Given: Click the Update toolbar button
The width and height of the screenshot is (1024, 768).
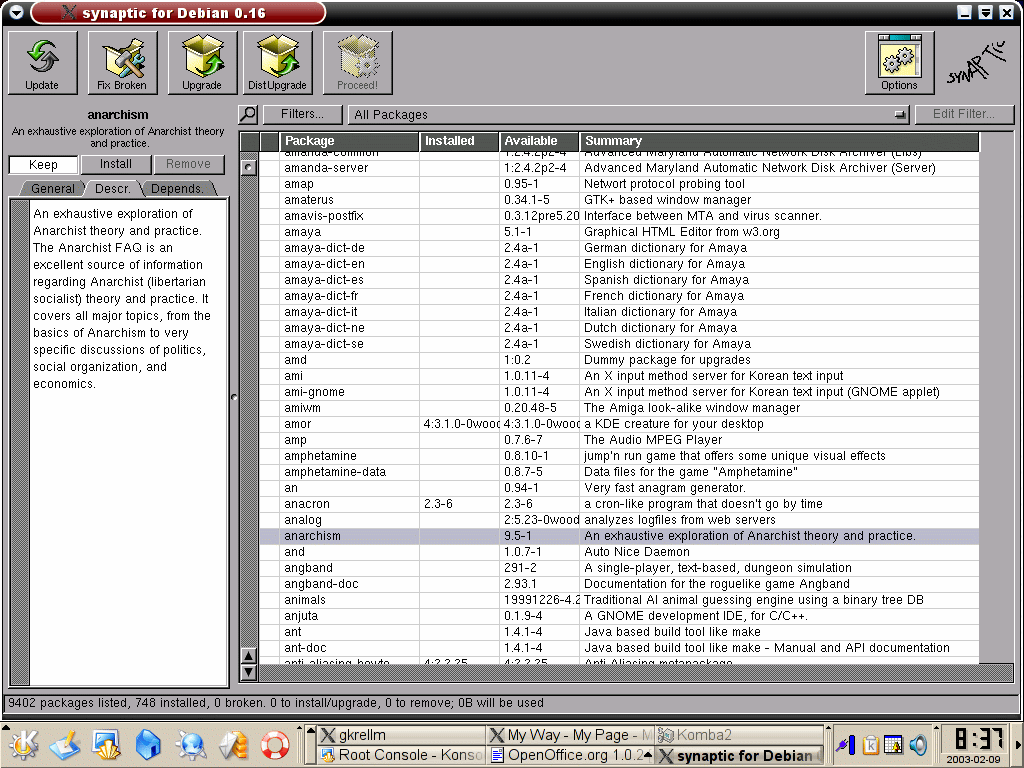Looking at the screenshot, I should point(42,63).
